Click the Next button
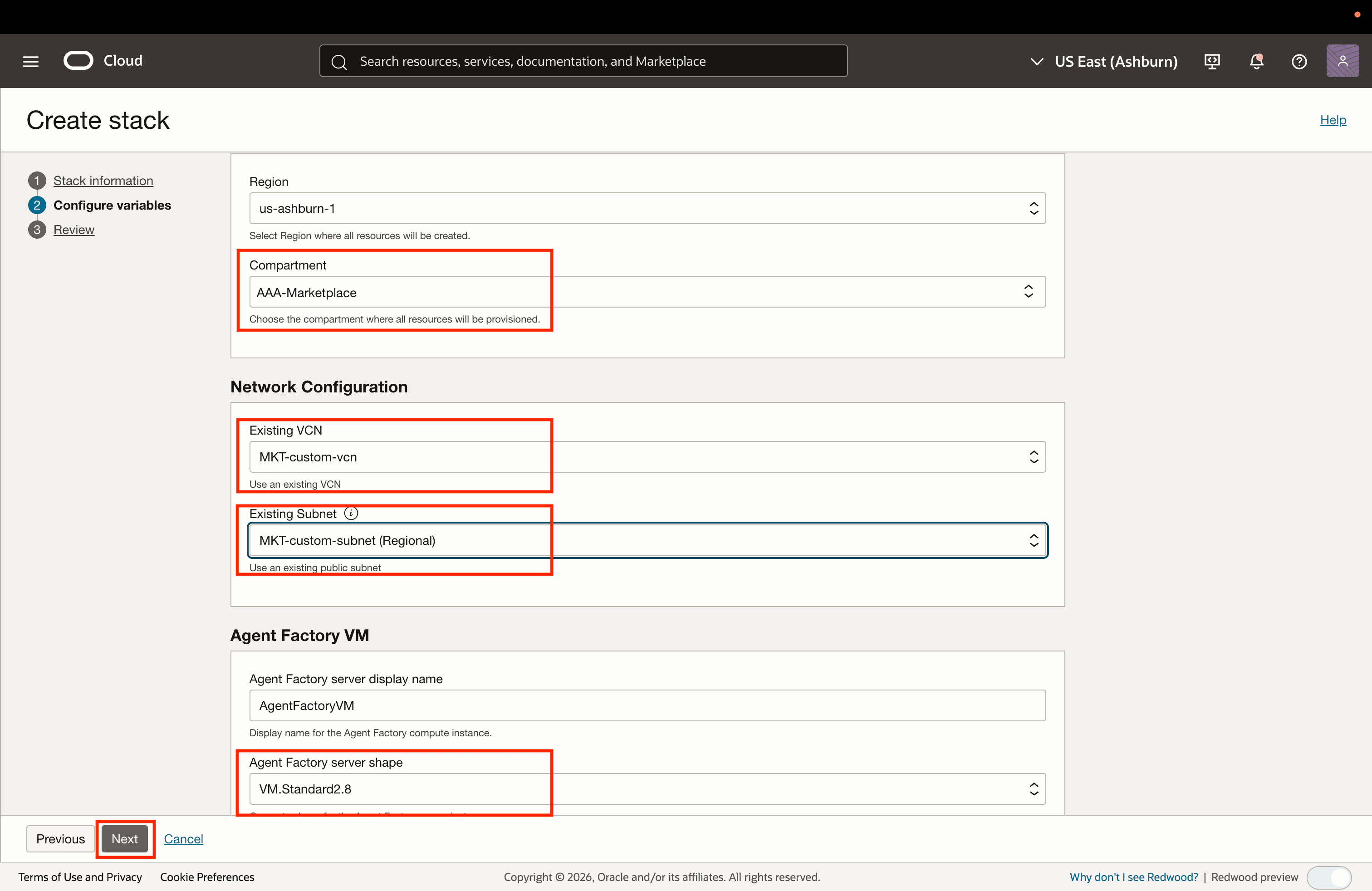 [x=125, y=838]
